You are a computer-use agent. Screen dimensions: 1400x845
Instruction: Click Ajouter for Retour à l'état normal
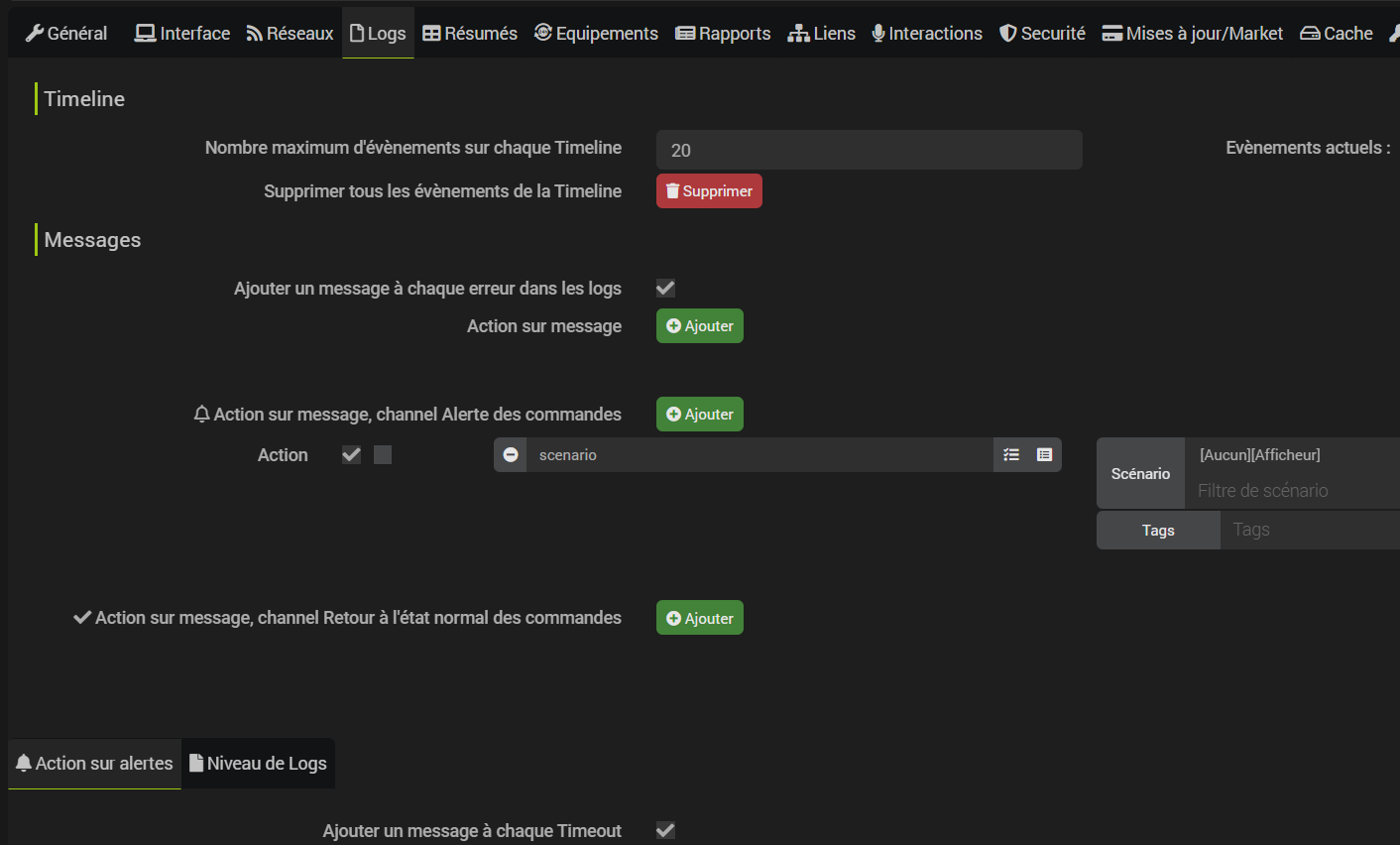[x=700, y=618]
